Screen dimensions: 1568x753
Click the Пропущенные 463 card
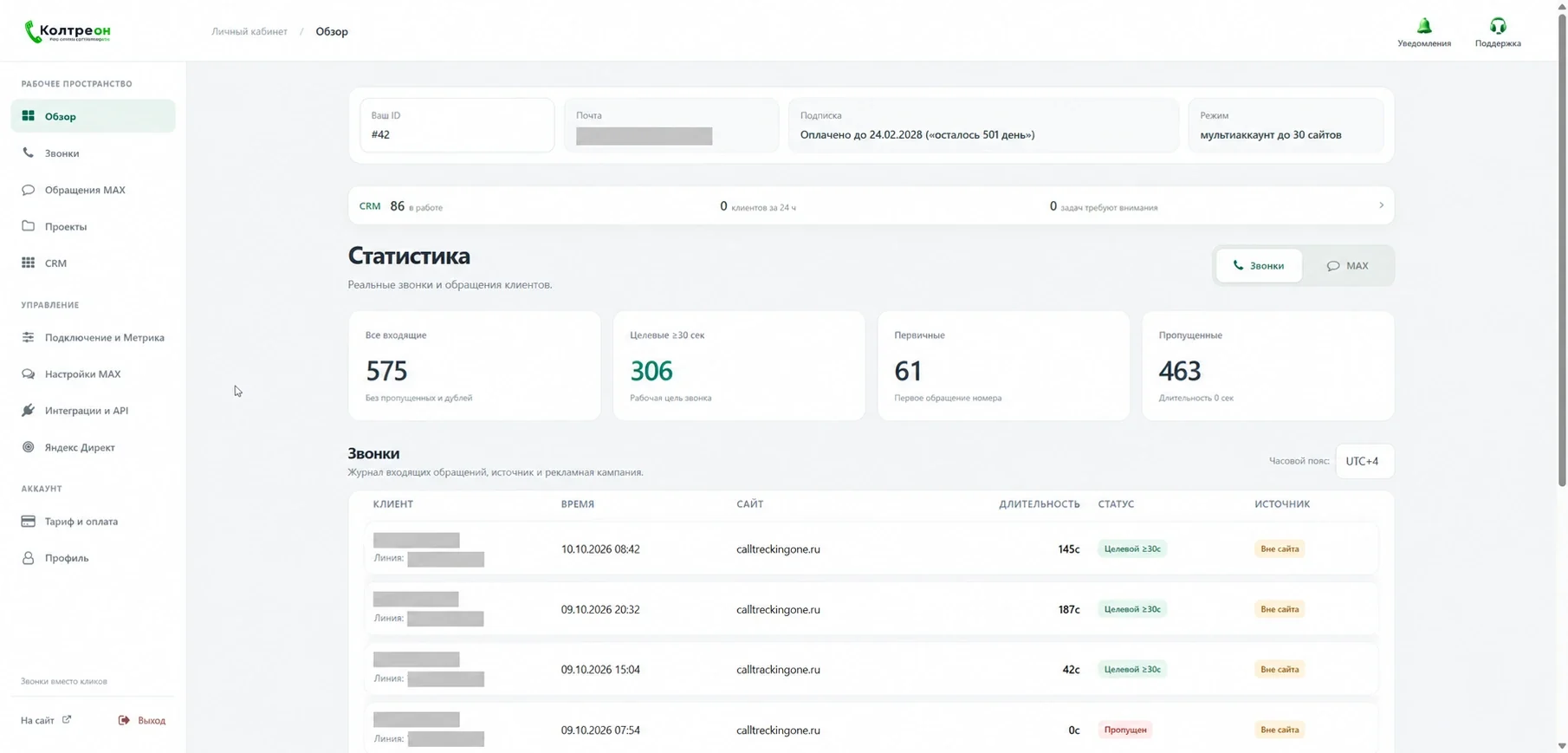point(1268,366)
